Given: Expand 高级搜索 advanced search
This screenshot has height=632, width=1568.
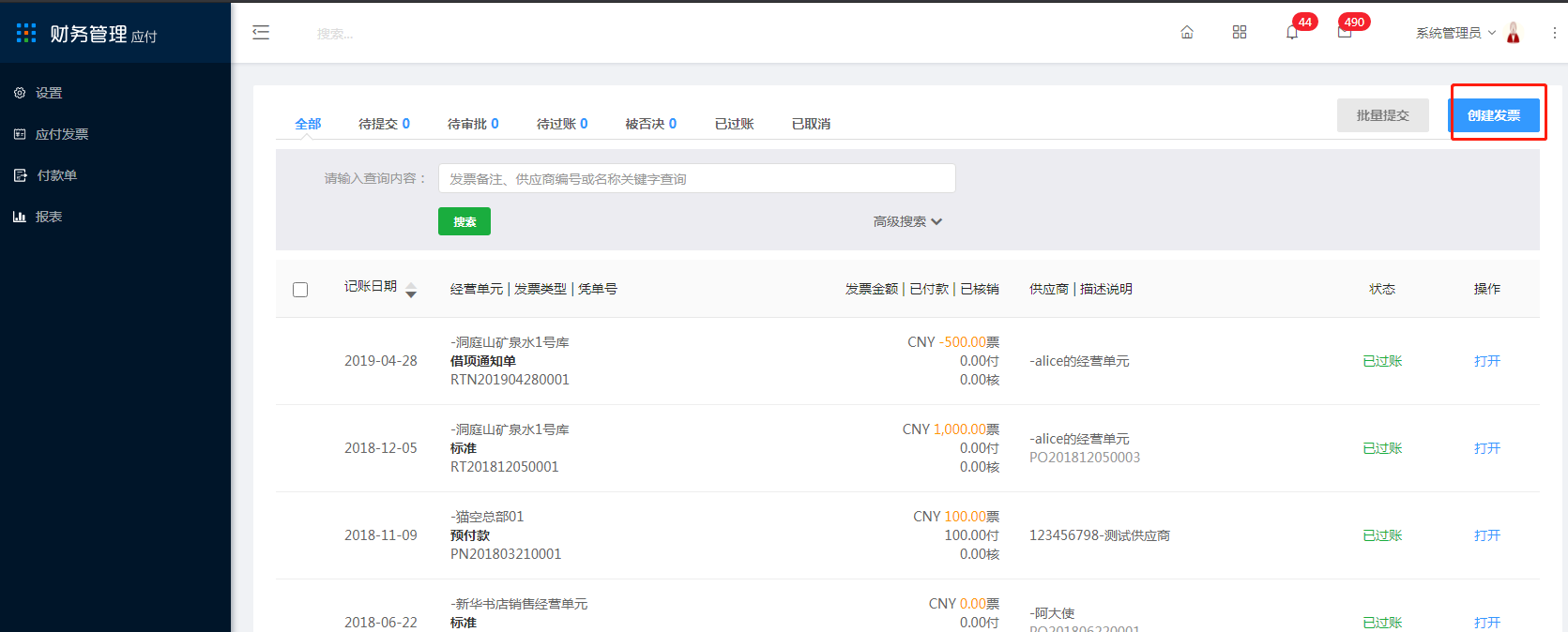Looking at the screenshot, I should point(907,221).
